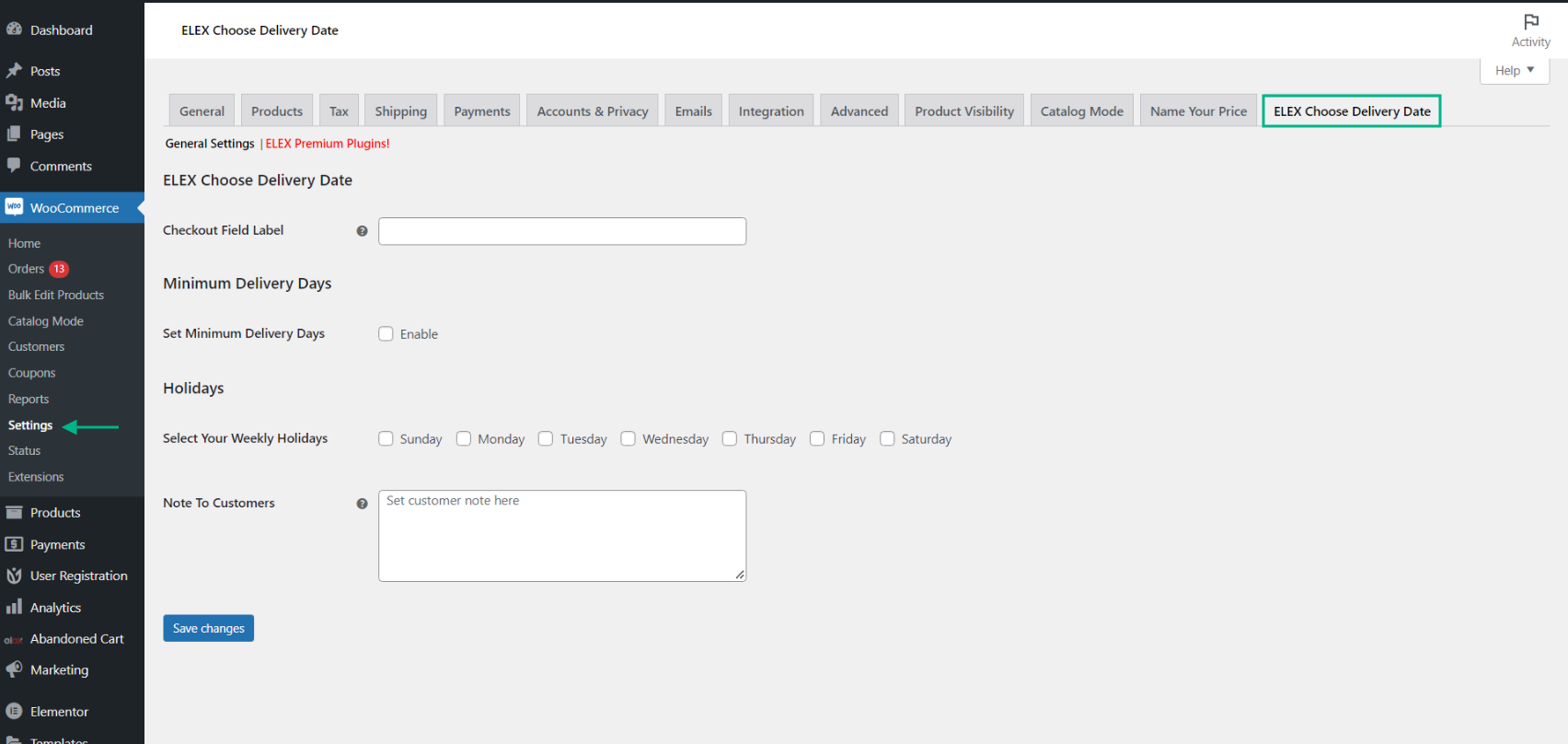
Task: Open the Settings submenu item
Action: coord(30,425)
